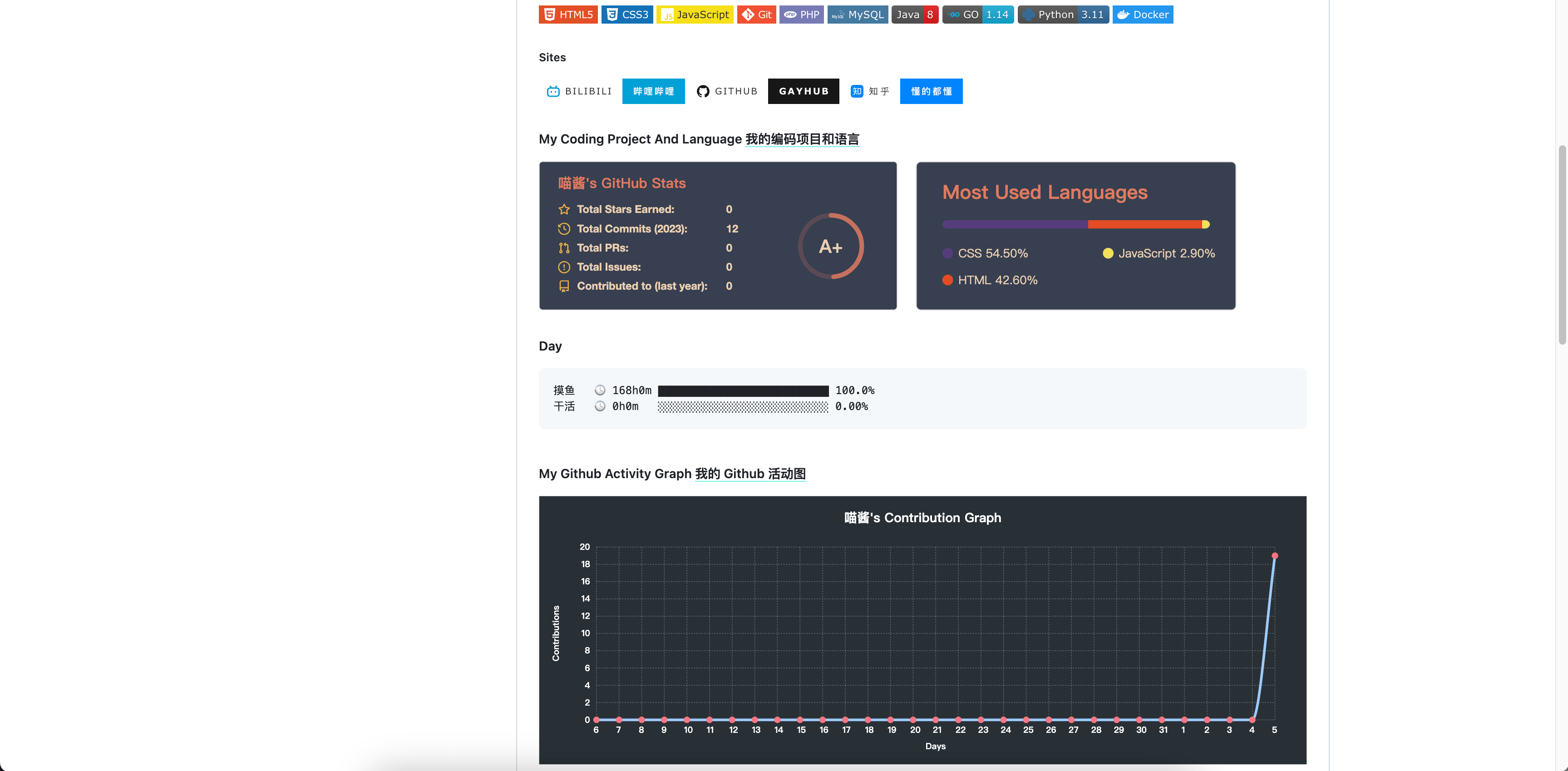Click the day 5 data point on graph
The image size is (1568, 771).
click(x=1274, y=555)
